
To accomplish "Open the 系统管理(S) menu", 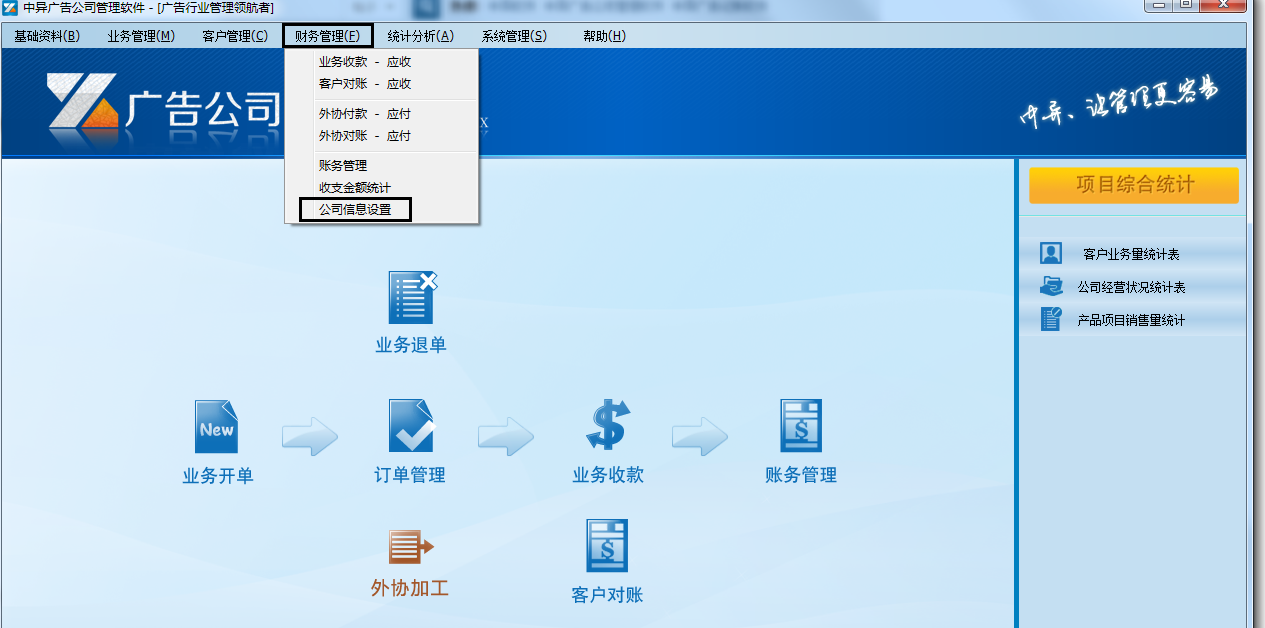I will (x=514, y=36).
